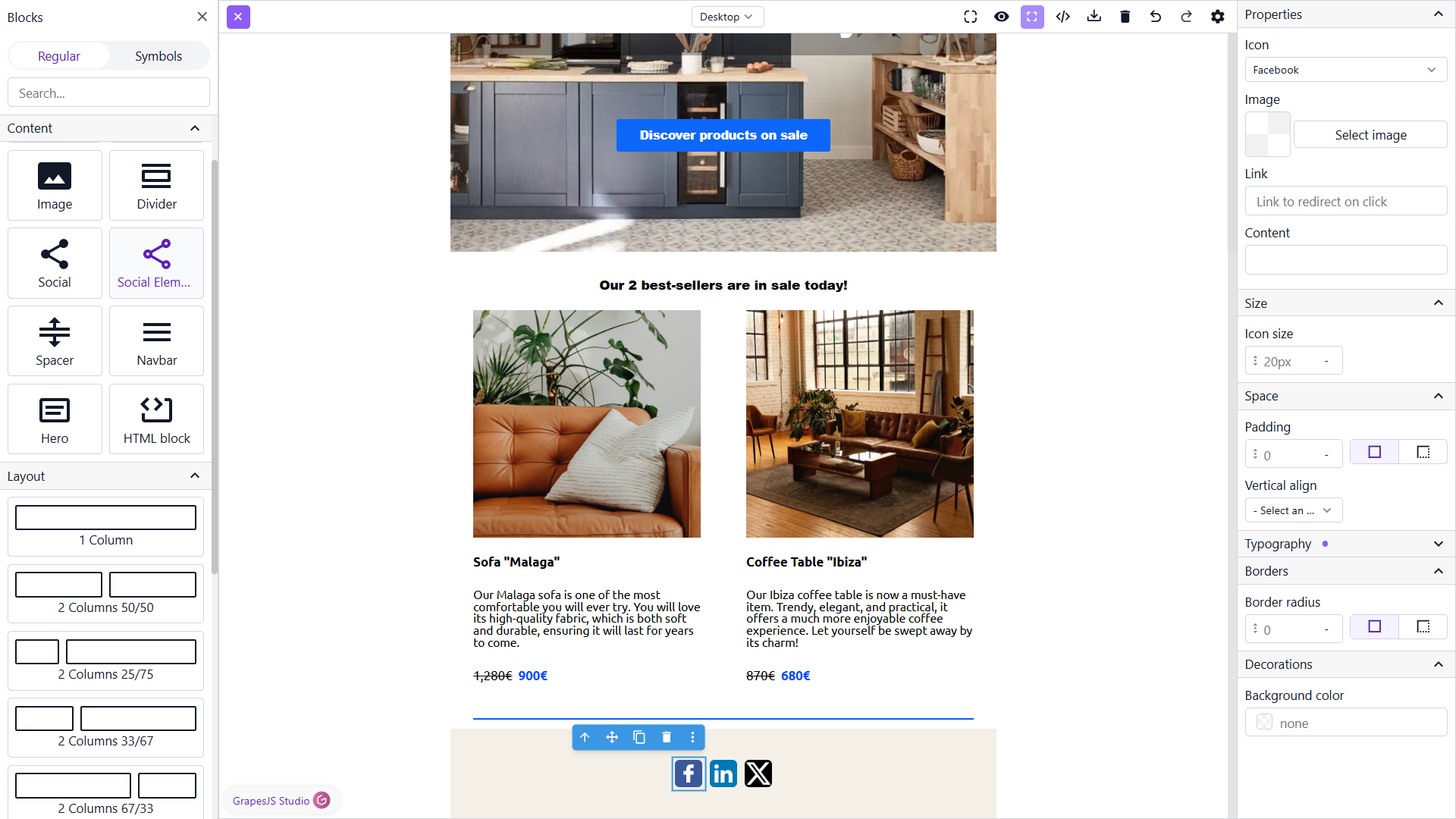Switch to the Symbols tab
Screen dimensions: 1456x819
[158, 56]
